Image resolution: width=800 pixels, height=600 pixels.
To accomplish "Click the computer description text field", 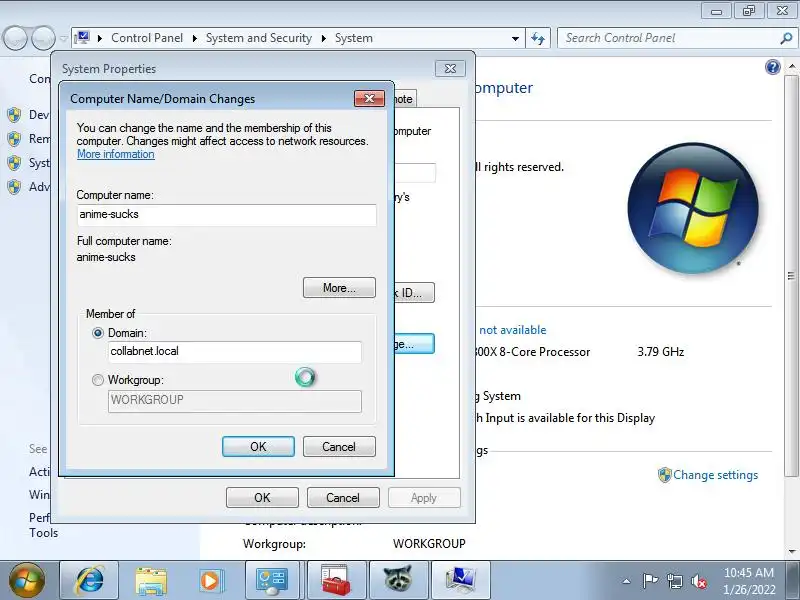I will point(415,173).
